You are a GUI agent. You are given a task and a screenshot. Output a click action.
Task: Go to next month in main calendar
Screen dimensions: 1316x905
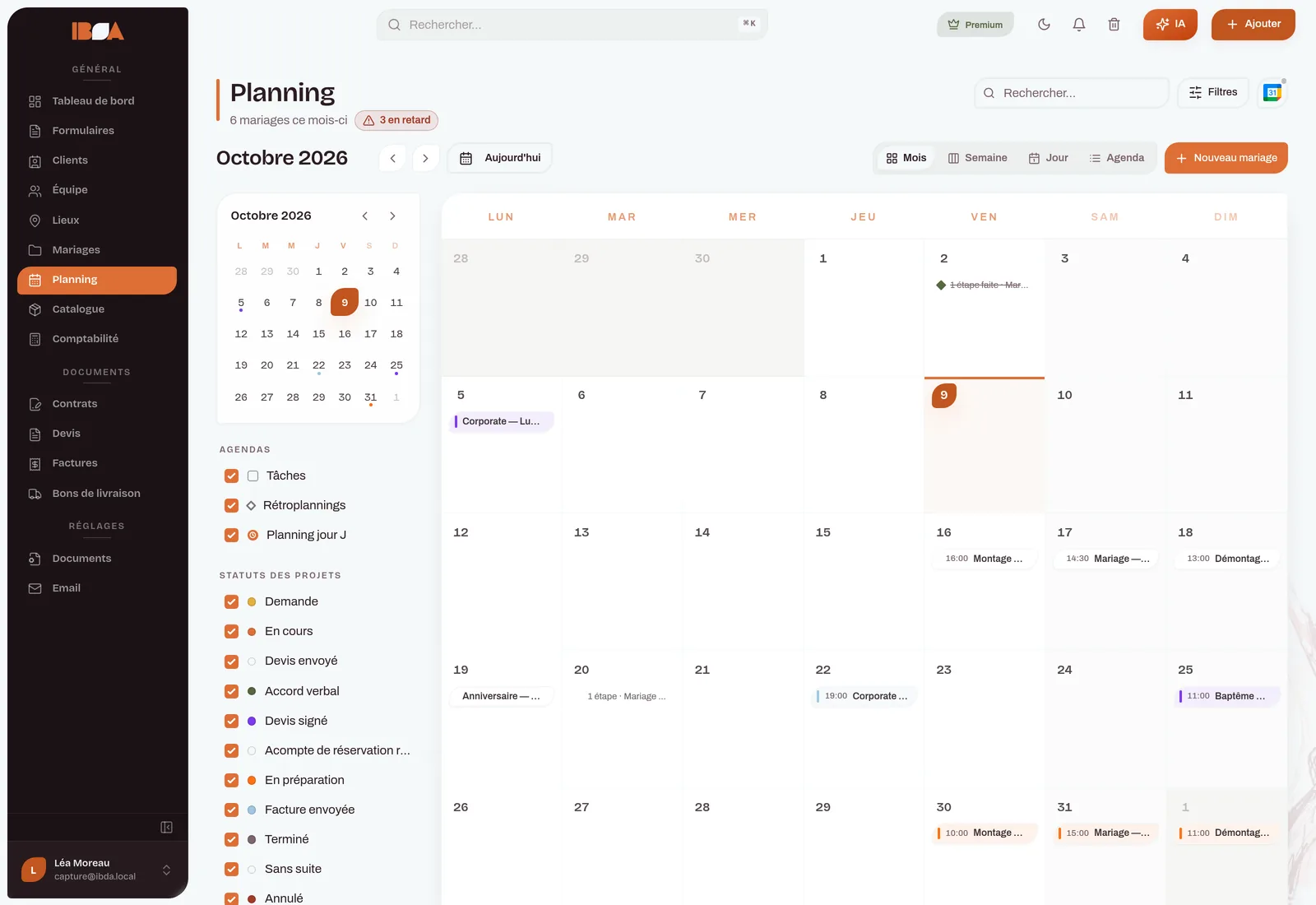pyautogui.click(x=425, y=158)
